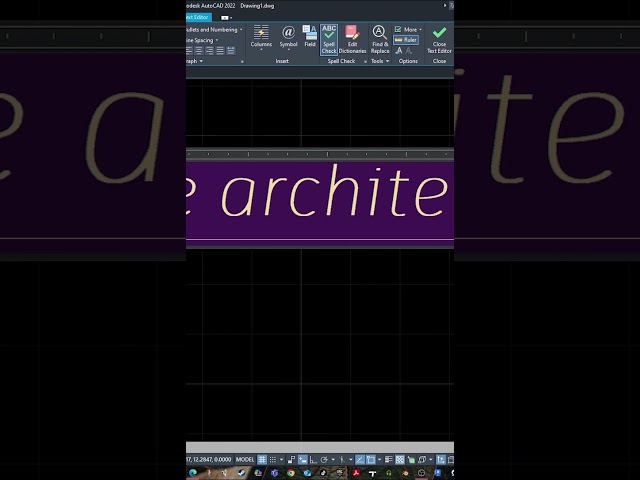Open Steam from taskbar
Image resolution: width=640 pixels, height=480 pixels.
click(242, 473)
